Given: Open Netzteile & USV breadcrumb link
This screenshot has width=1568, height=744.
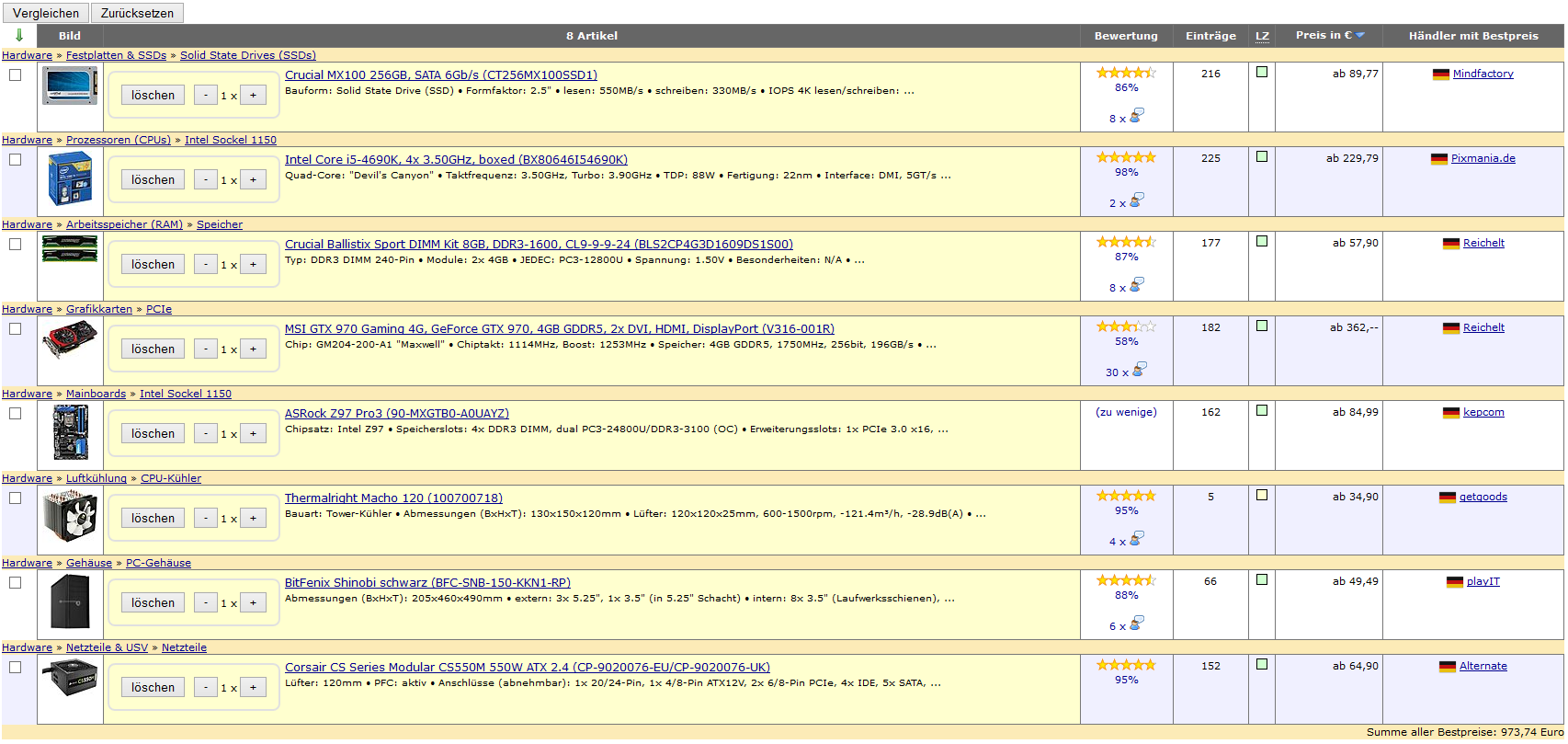Looking at the screenshot, I should click(x=107, y=647).
